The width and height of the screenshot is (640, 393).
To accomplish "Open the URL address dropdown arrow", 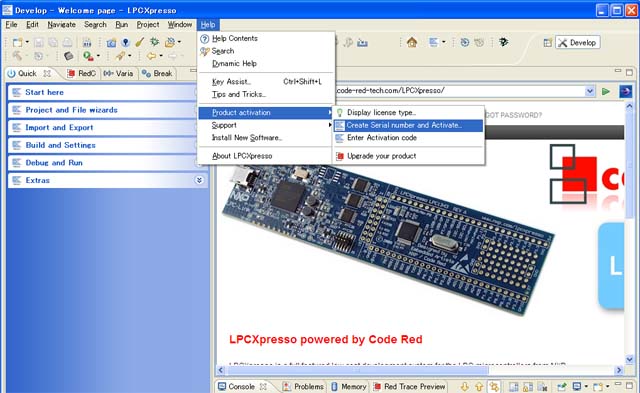I will tap(589, 91).
